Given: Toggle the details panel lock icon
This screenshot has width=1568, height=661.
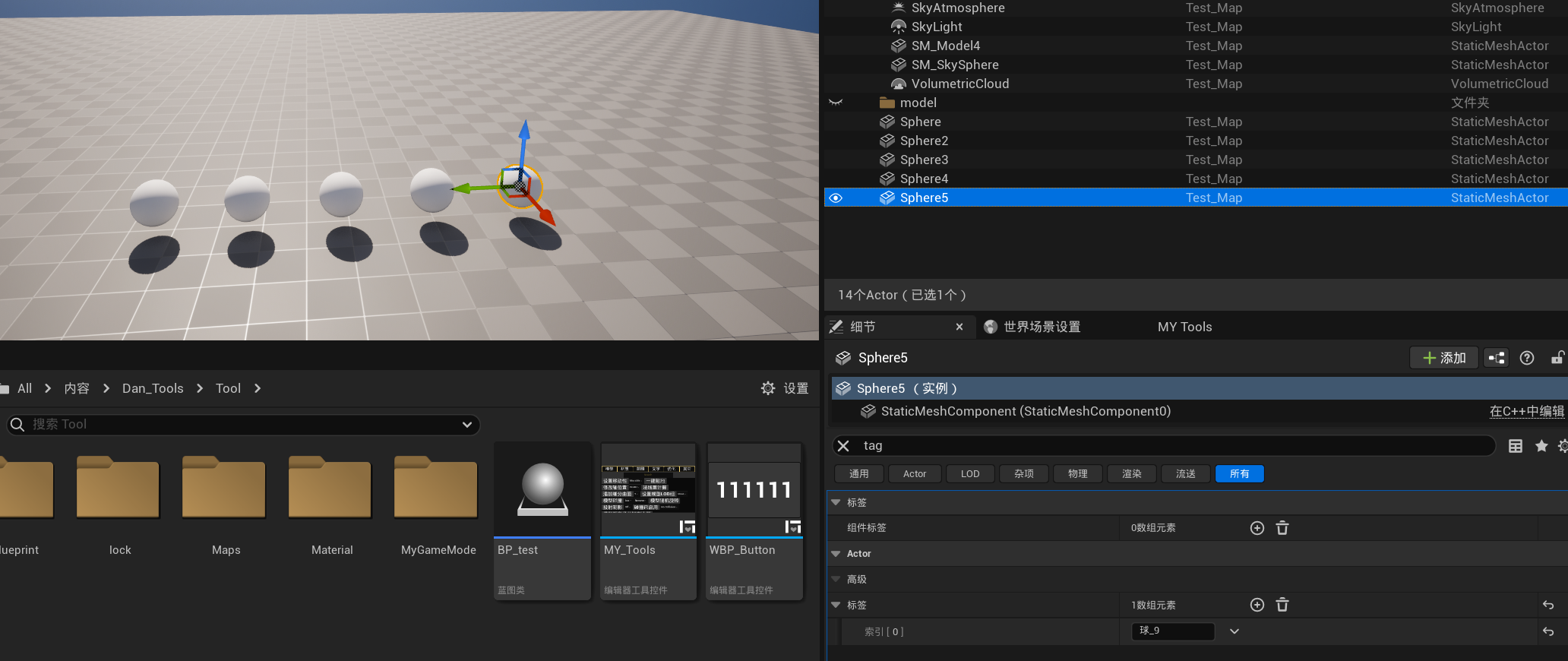Looking at the screenshot, I should [x=1557, y=358].
